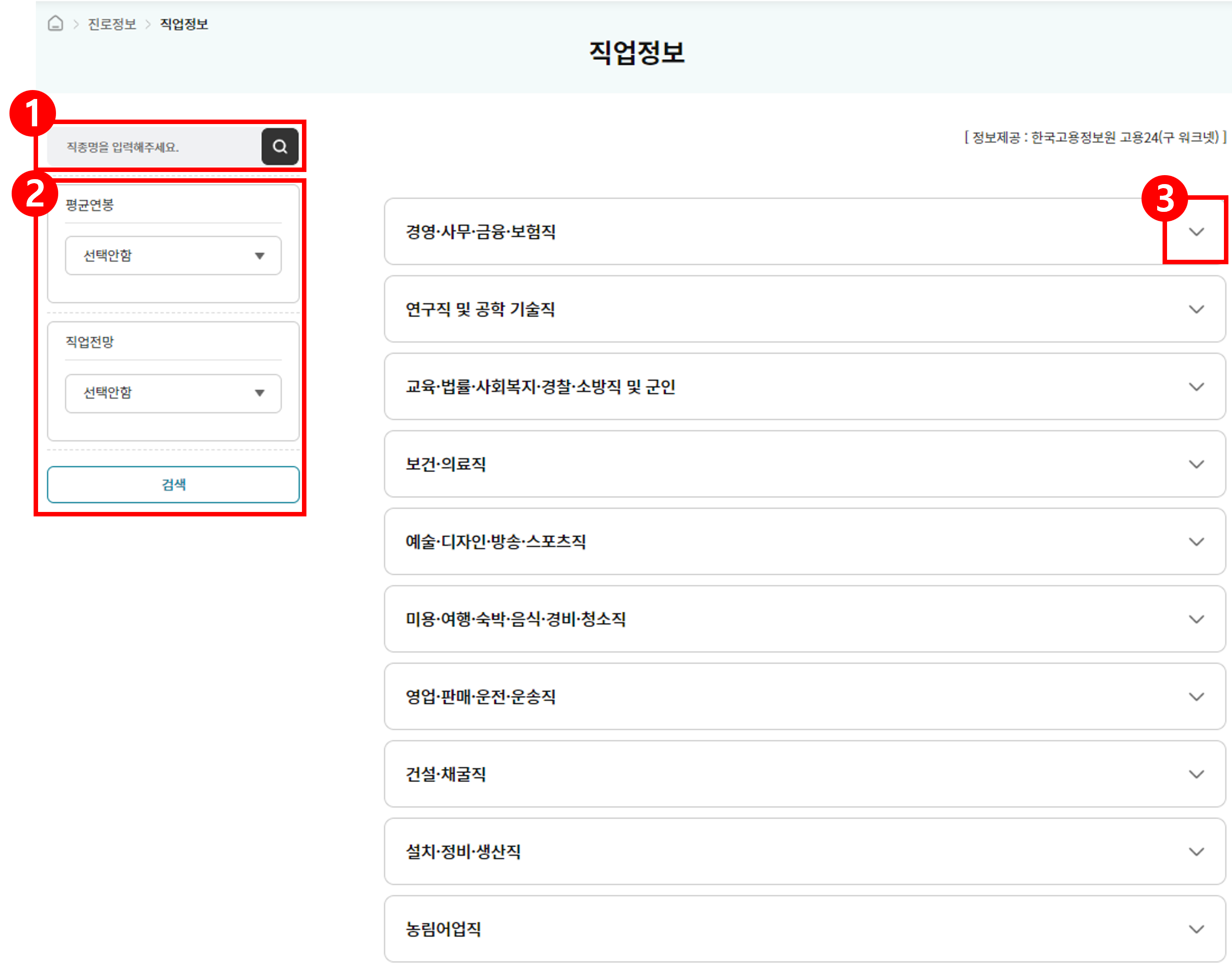Expand the 영업·판매·운전·운송직 chevron
The width and height of the screenshot is (1232, 967).
tap(1196, 697)
